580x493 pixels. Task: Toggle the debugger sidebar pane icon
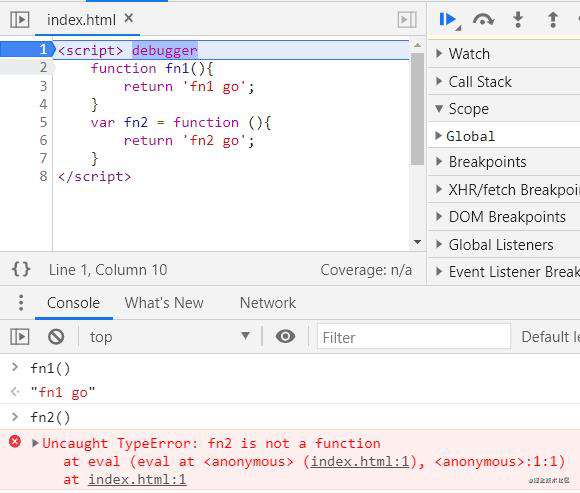[x=407, y=20]
